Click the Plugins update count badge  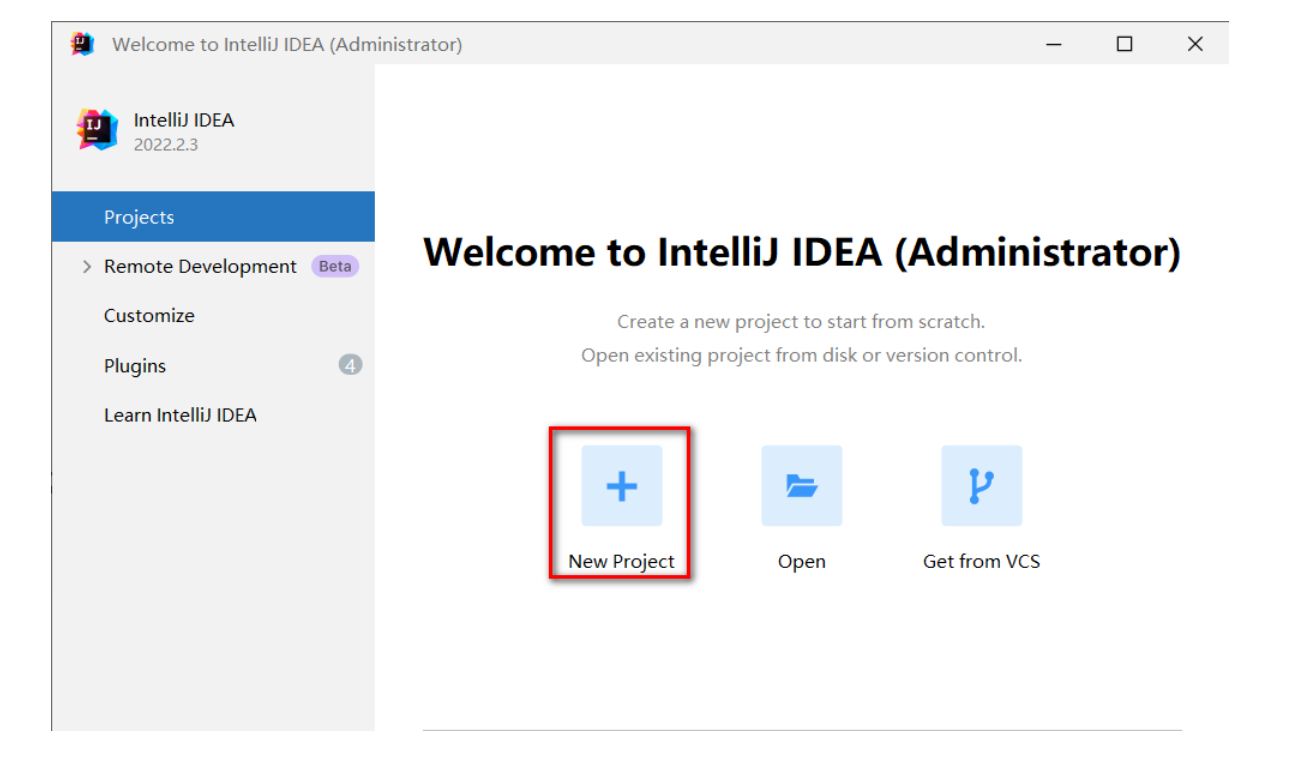point(350,365)
